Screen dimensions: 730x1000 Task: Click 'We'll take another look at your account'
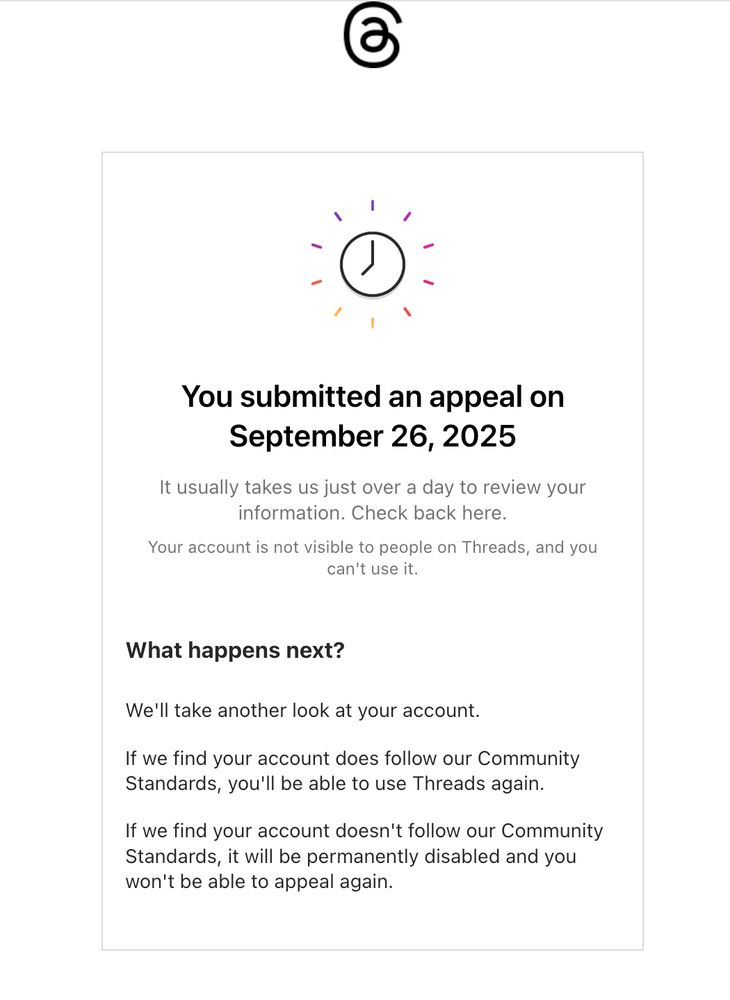point(302,710)
